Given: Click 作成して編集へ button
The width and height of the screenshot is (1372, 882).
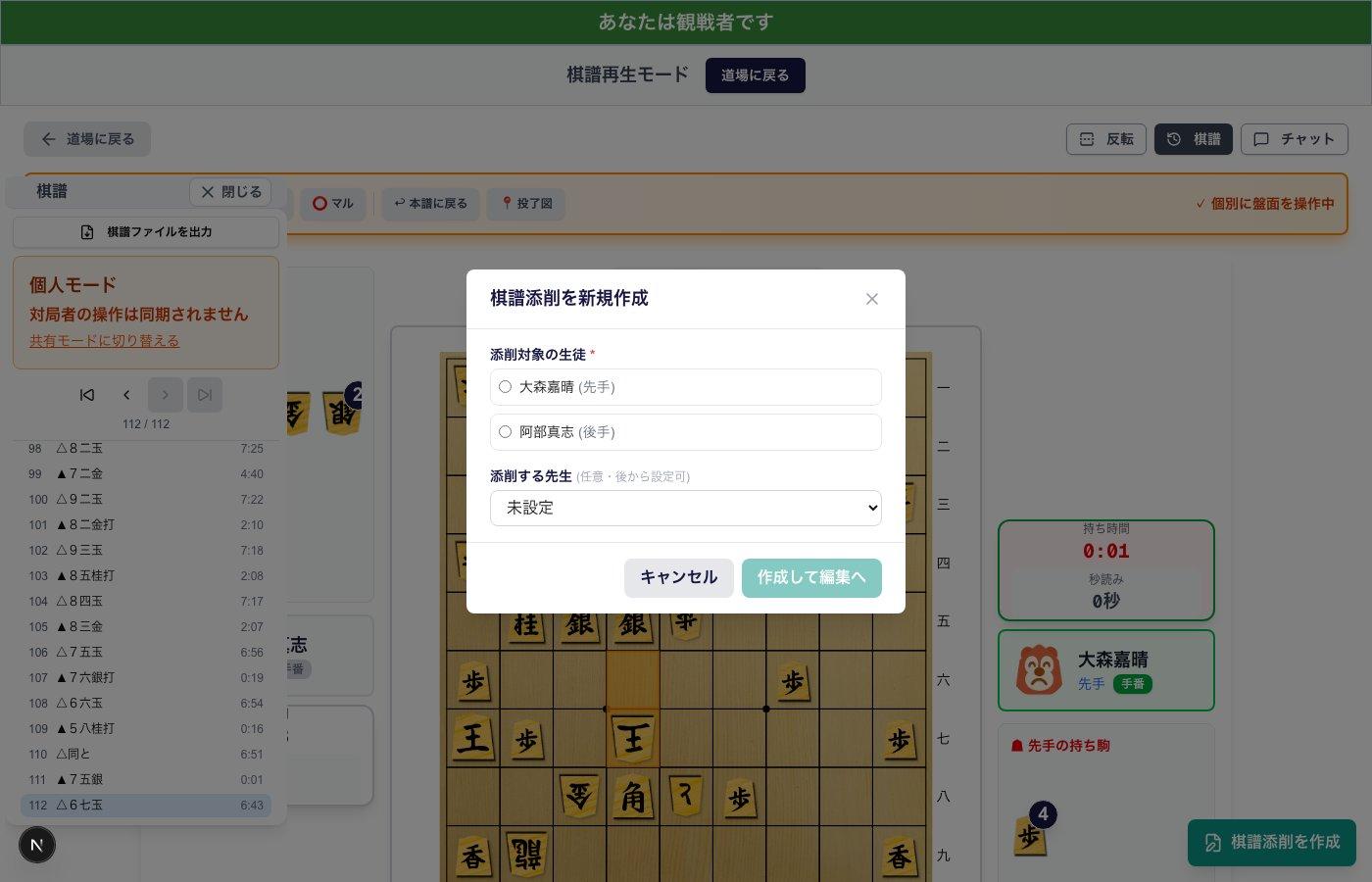Looking at the screenshot, I should [x=811, y=577].
